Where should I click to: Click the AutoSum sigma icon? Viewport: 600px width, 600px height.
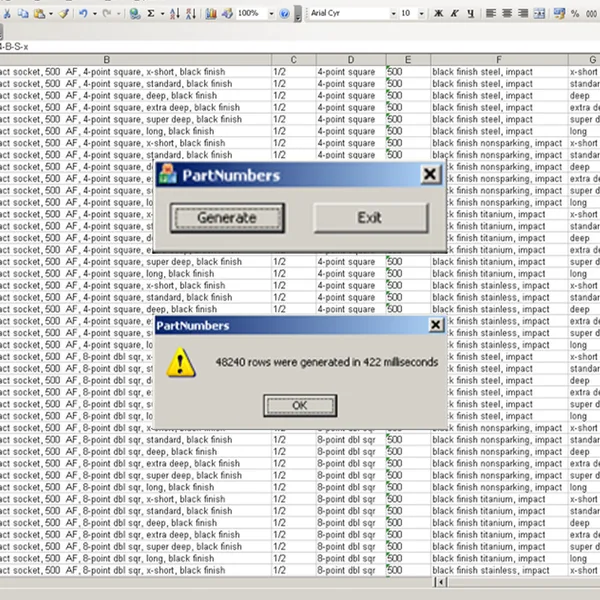pos(151,14)
